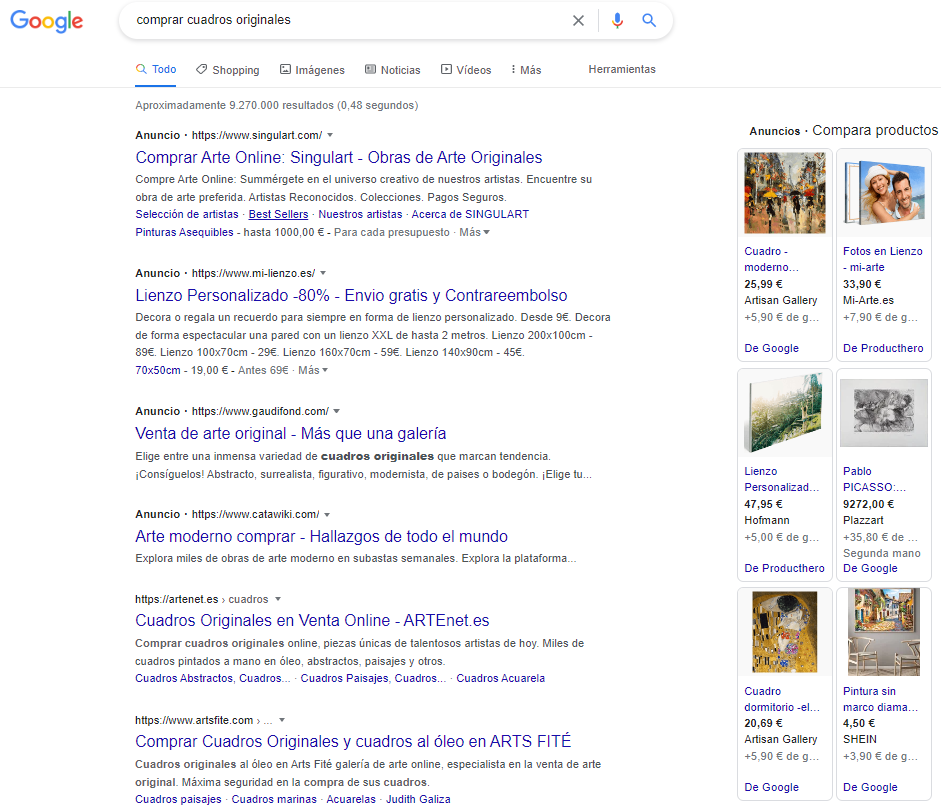This screenshot has width=941, height=807.
Task: Expand Más under the Singulart ad
Action: point(474,232)
